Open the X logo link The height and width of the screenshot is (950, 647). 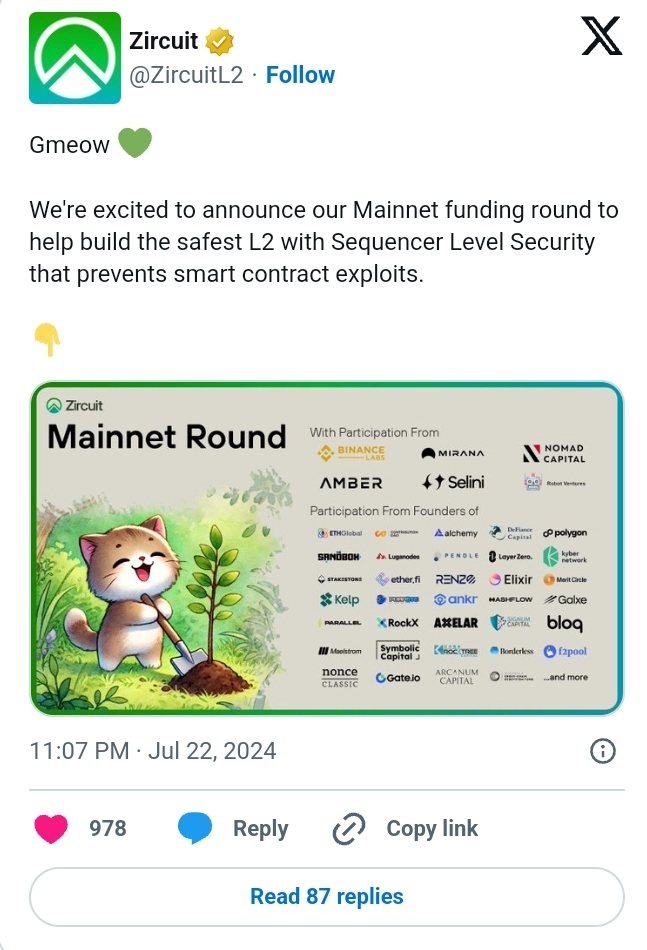tap(601, 38)
